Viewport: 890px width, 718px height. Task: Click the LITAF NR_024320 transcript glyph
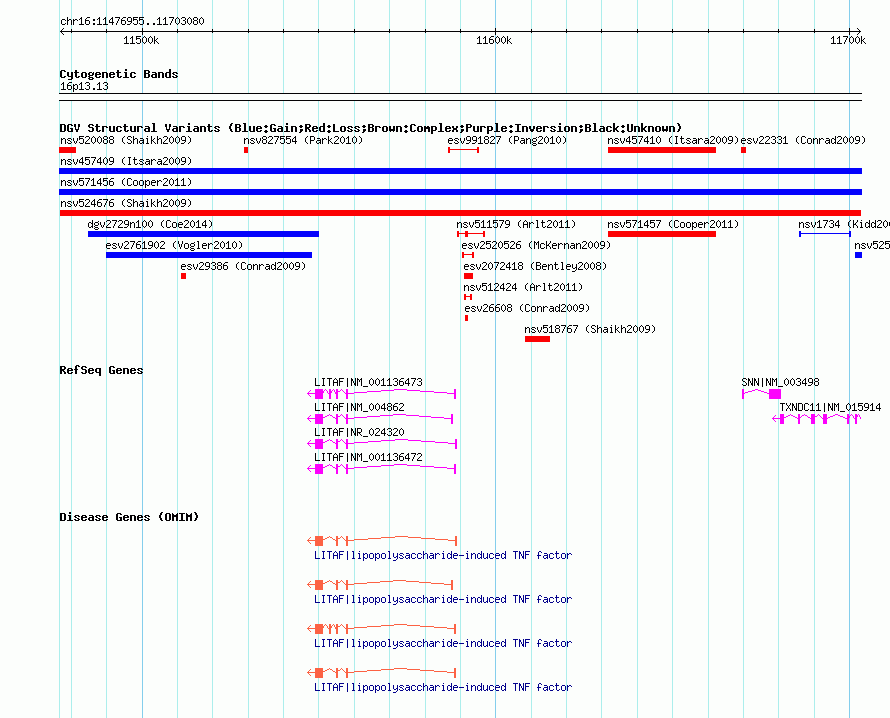pos(381,443)
